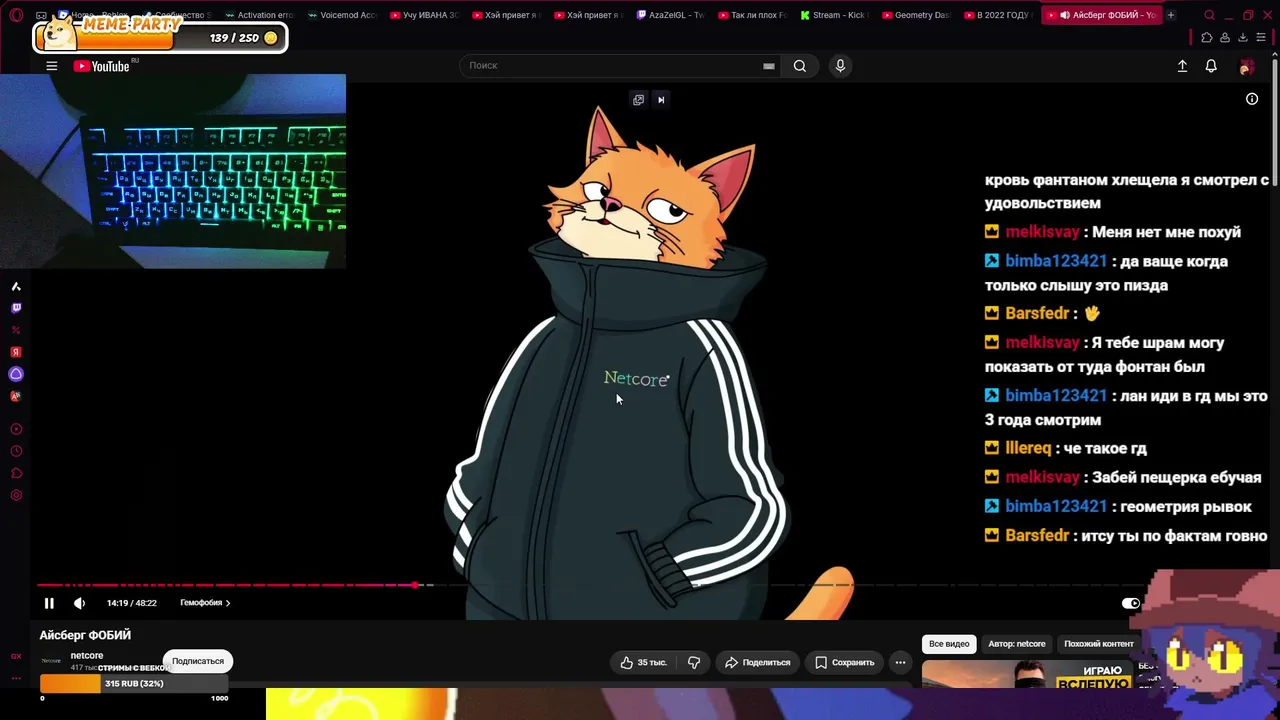Open browsing history clock in sidebar
The image size is (1280, 720).
click(16, 451)
